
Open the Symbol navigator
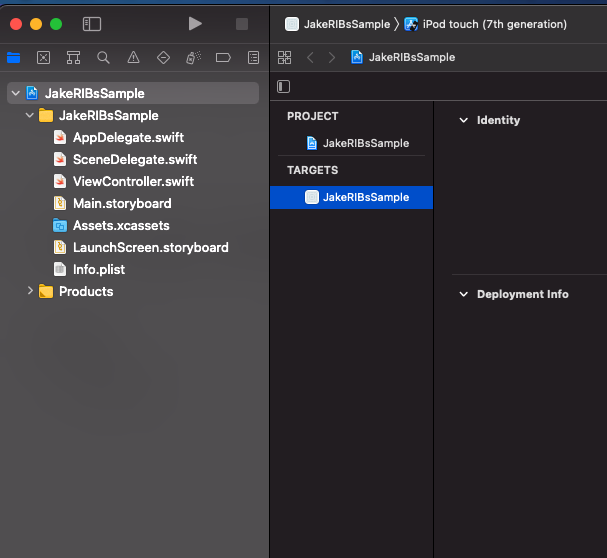tap(73, 58)
